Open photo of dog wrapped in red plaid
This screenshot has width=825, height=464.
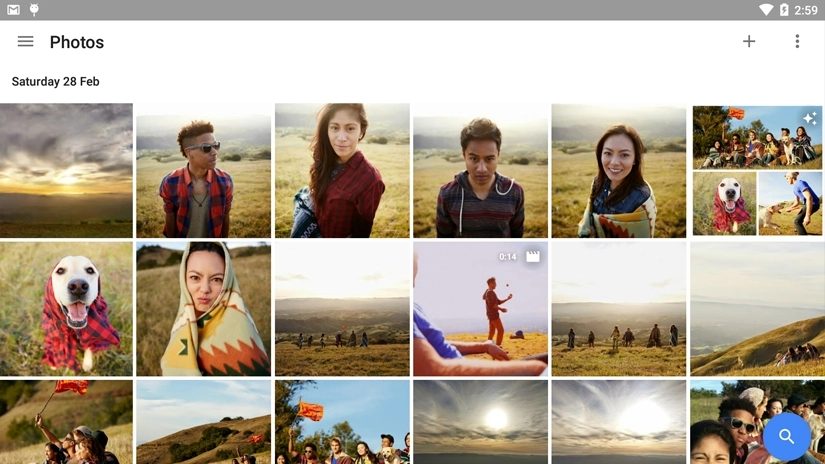pyautogui.click(x=66, y=309)
